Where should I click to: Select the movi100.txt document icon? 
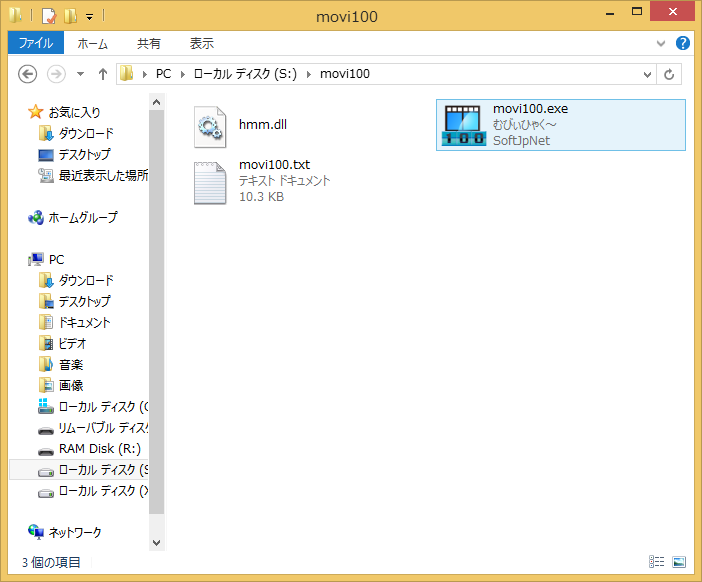[210, 183]
